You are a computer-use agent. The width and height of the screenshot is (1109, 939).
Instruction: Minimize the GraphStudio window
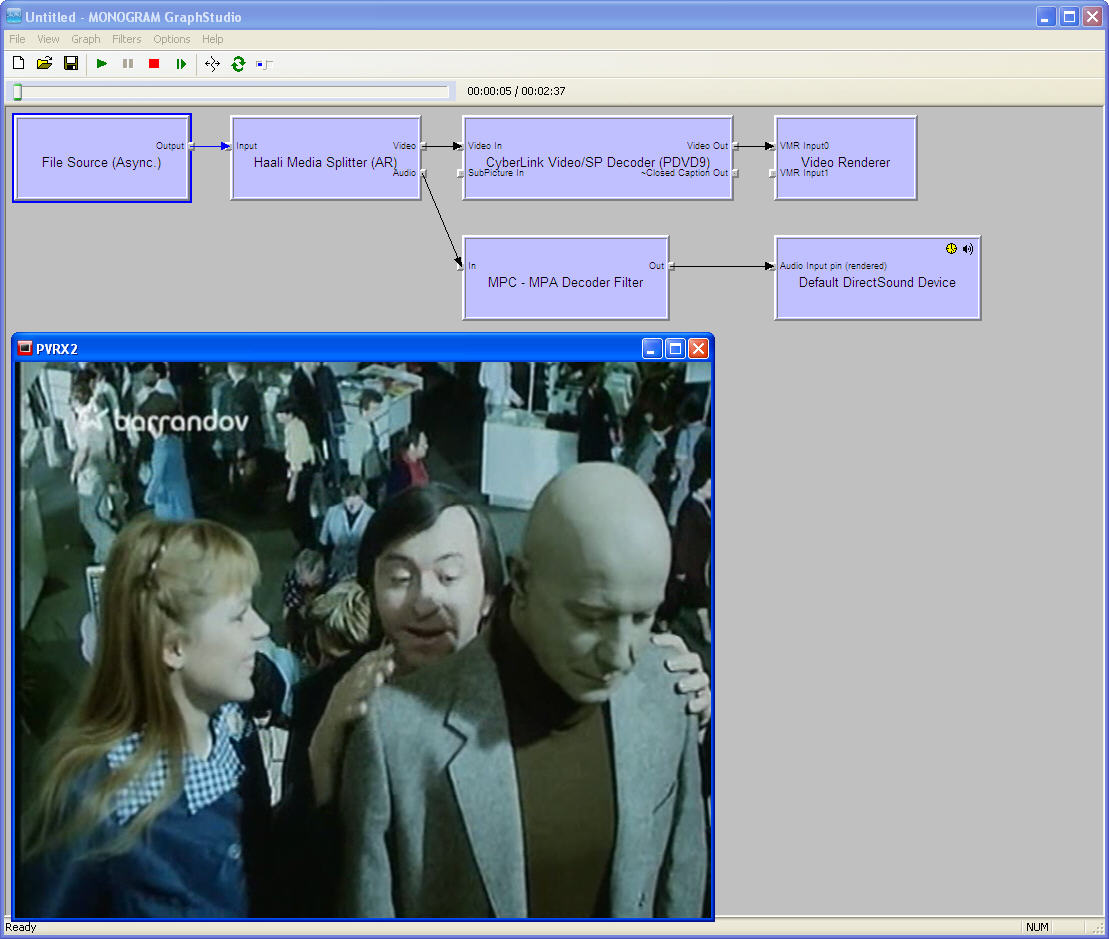click(1046, 16)
